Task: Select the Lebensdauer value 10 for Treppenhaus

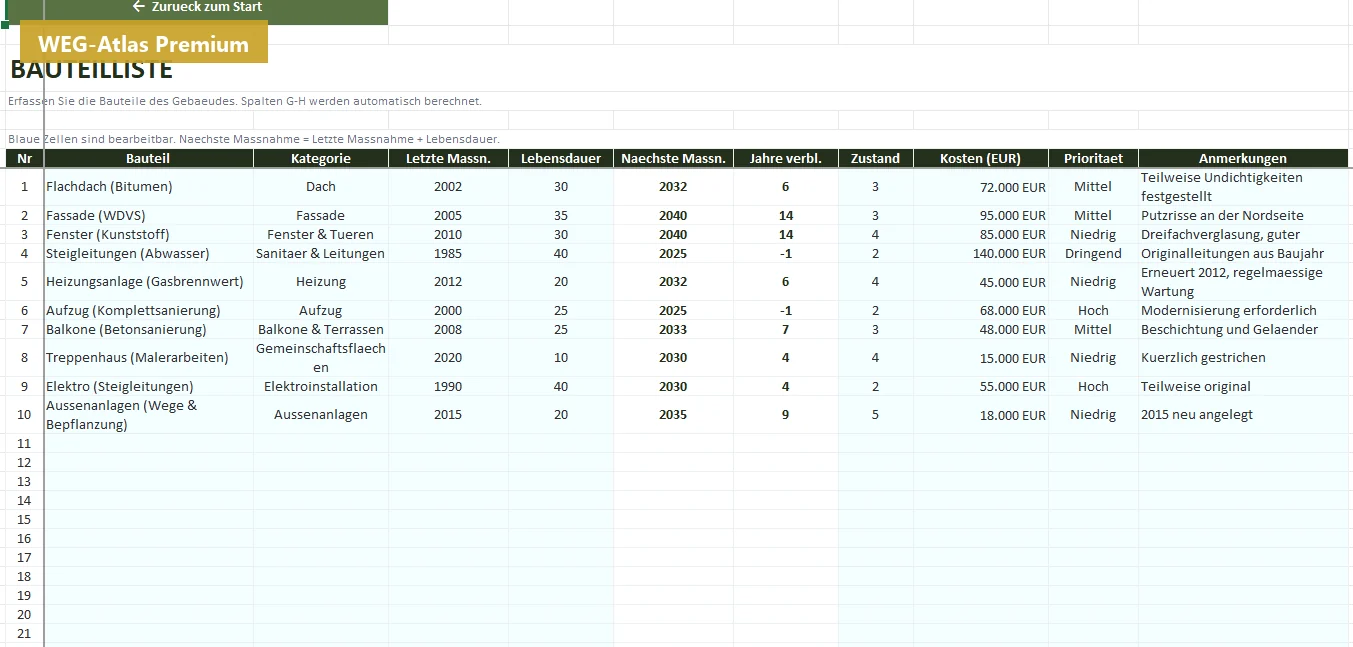Action: pyautogui.click(x=561, y=358)
